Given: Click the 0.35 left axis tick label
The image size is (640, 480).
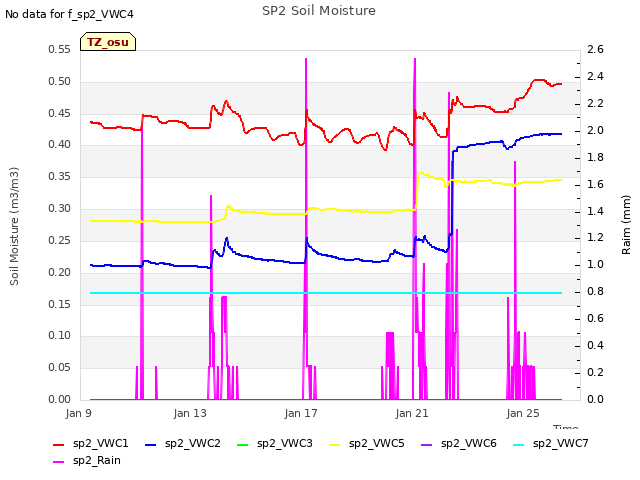Looking at the screenshot, I should (x=60, y=176).
